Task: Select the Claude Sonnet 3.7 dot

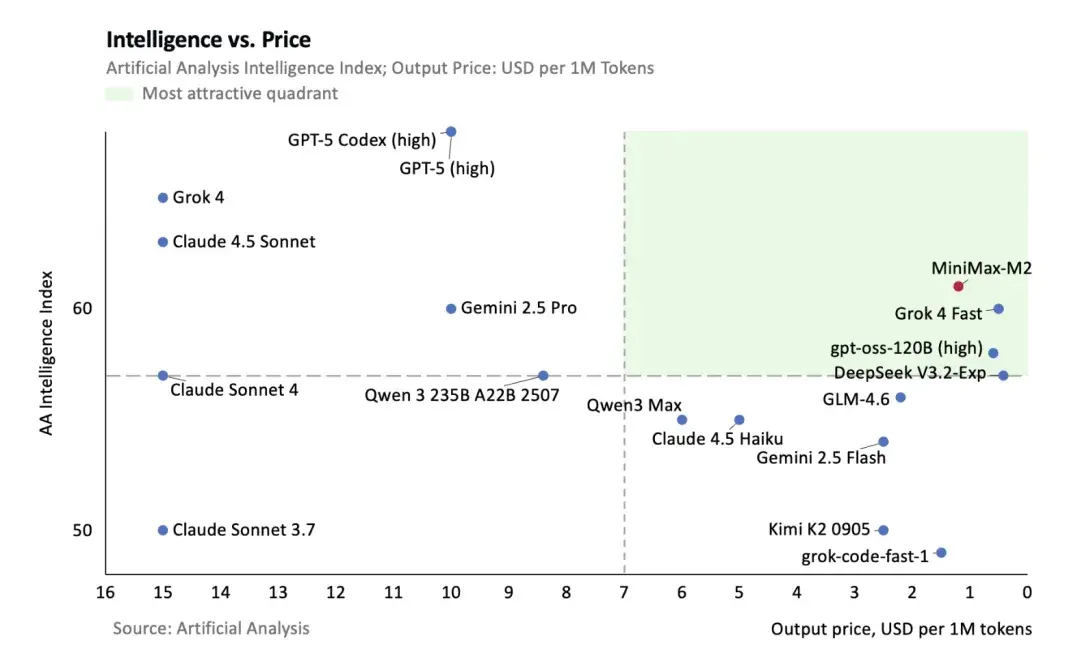Action: point(163,530)
